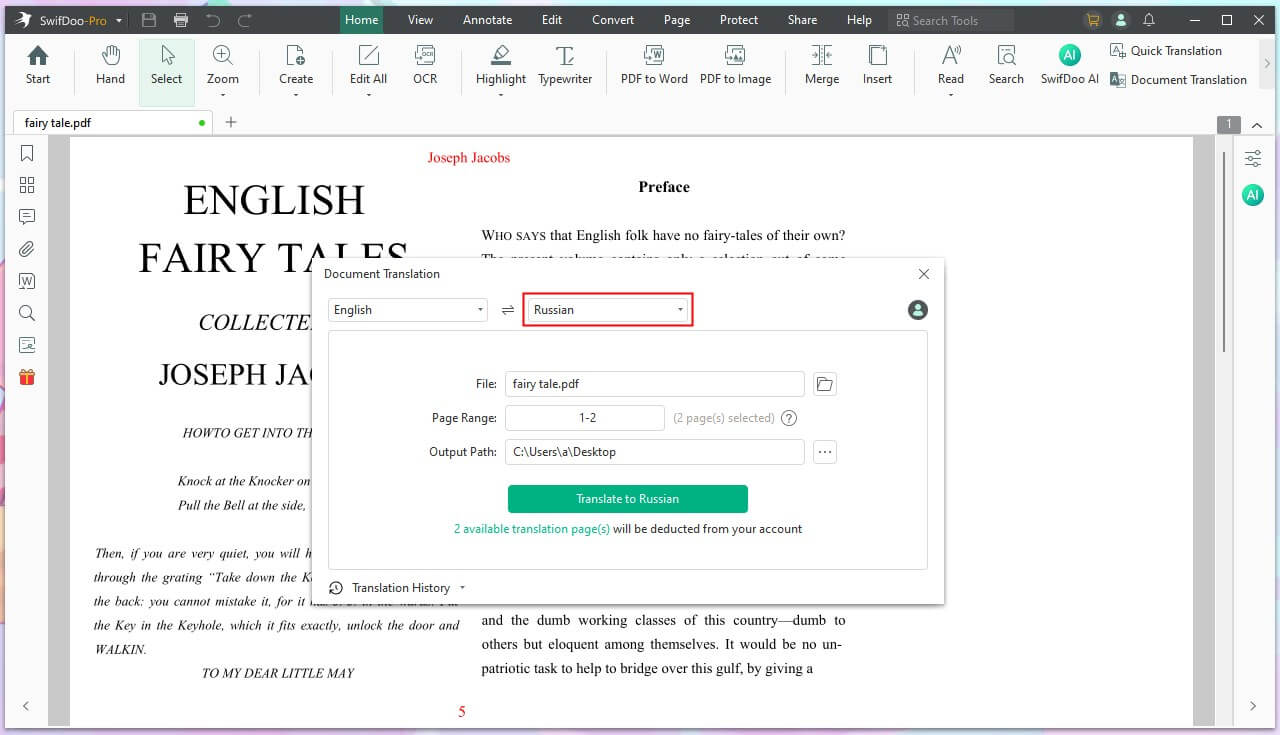Convert with PDF to Image
This screenshot has height=735, width=1280.
pos(735,65)
